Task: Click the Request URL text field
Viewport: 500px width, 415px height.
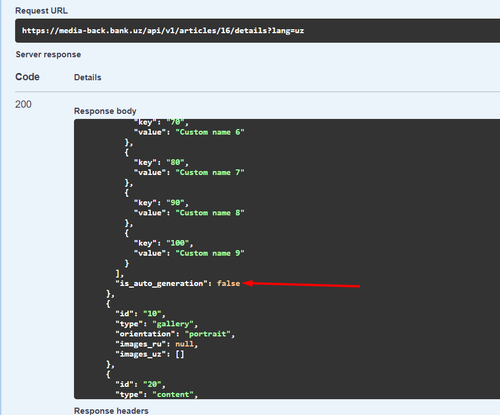Action: (x=257, y=31)
